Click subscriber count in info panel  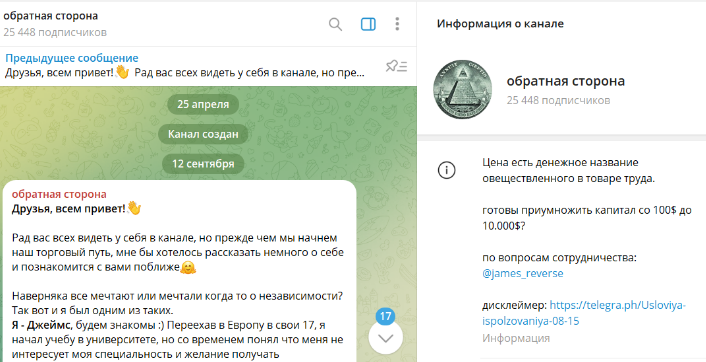pyautogui.click(x=558, y=100)
